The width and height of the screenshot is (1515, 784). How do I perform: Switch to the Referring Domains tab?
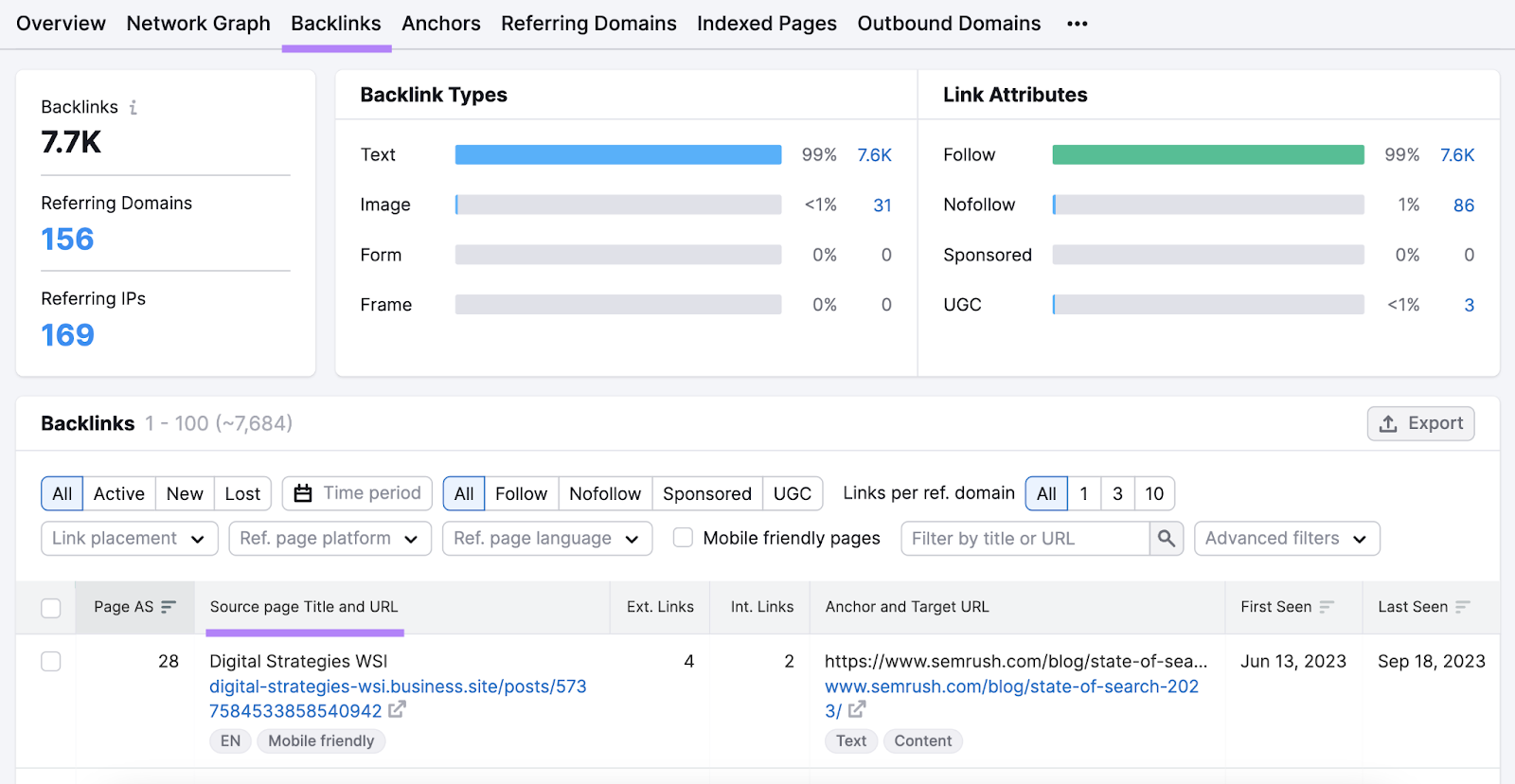coord(588,24)
